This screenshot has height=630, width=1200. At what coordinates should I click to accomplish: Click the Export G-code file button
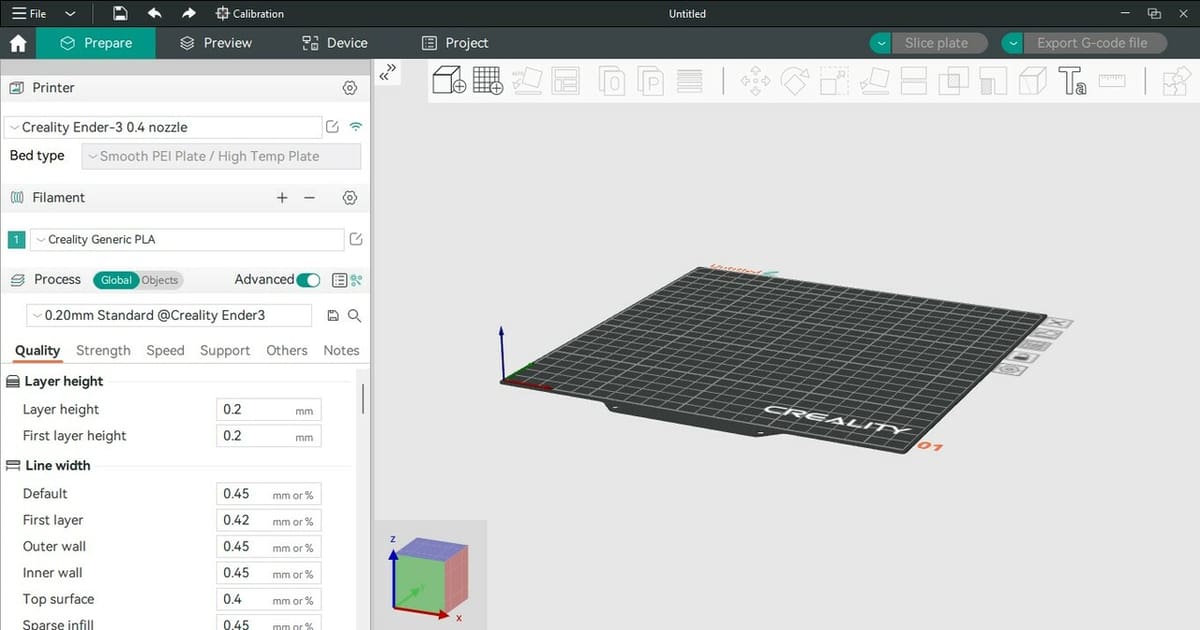point(1096,43)
